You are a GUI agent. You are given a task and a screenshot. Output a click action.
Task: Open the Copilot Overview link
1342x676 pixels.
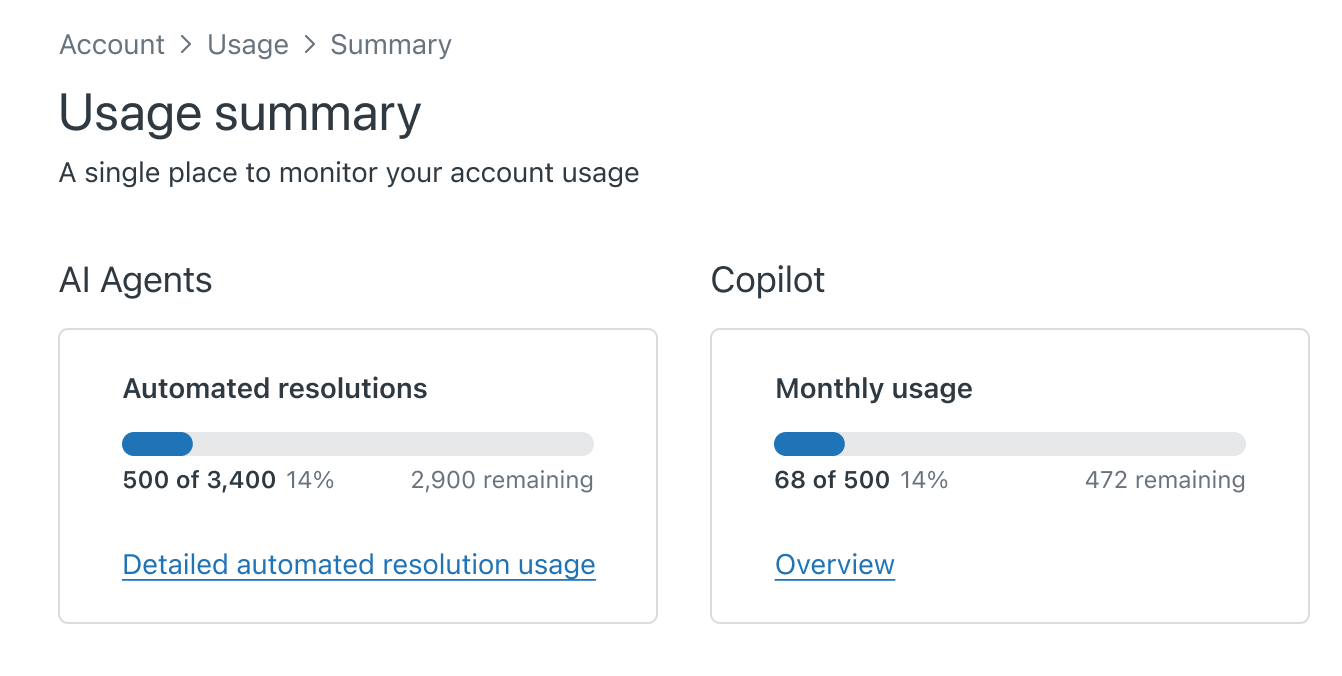pos(835,565)
